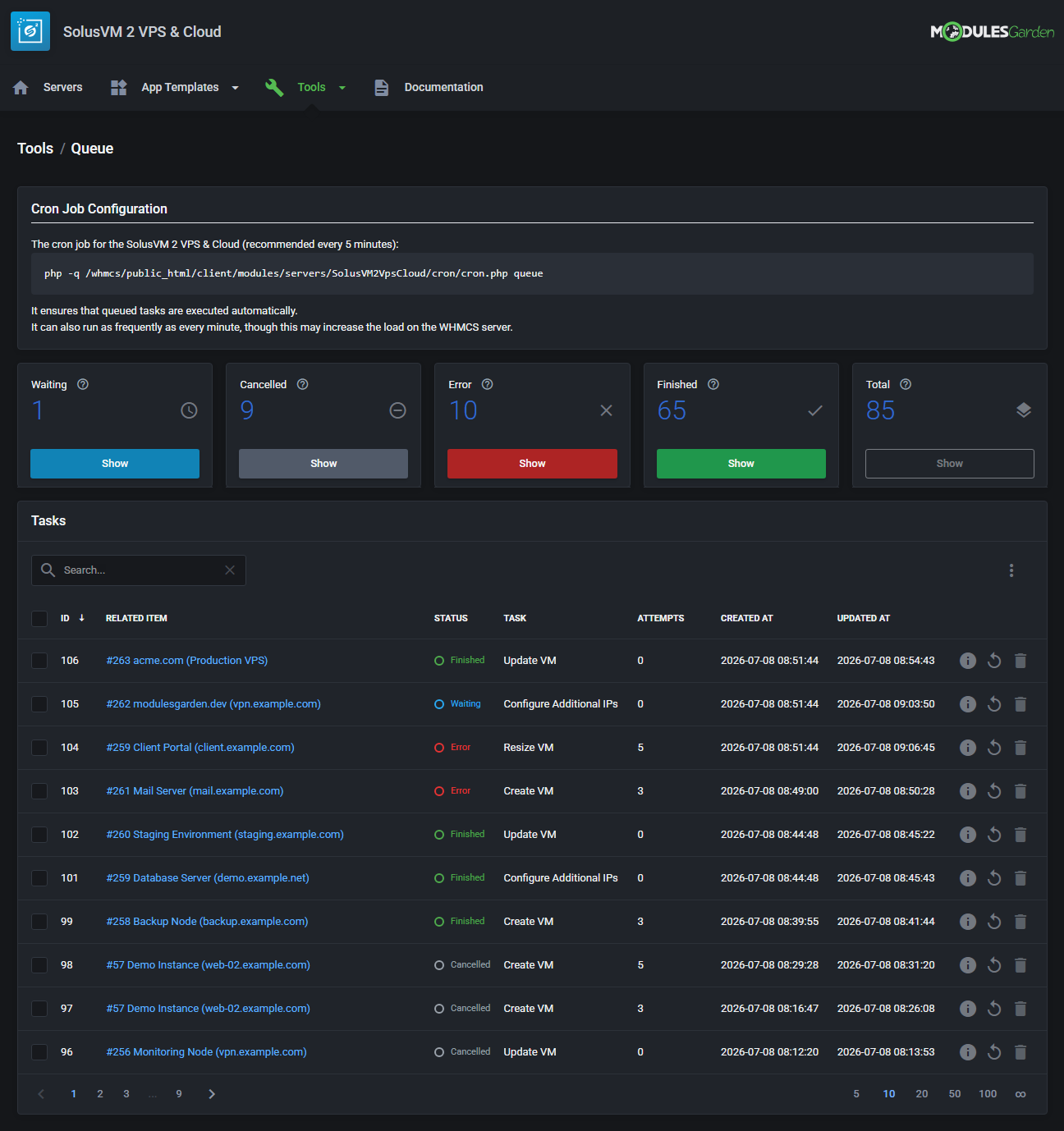The image size is (1064, 1131).
Task: Show details of task 103
Action: coord(968,791)
